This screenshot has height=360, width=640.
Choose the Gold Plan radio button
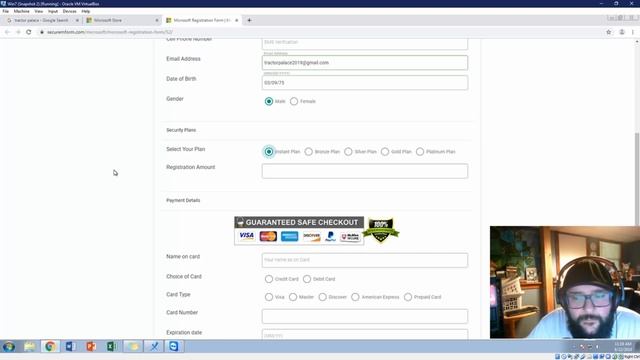click(x=385, y=151)
